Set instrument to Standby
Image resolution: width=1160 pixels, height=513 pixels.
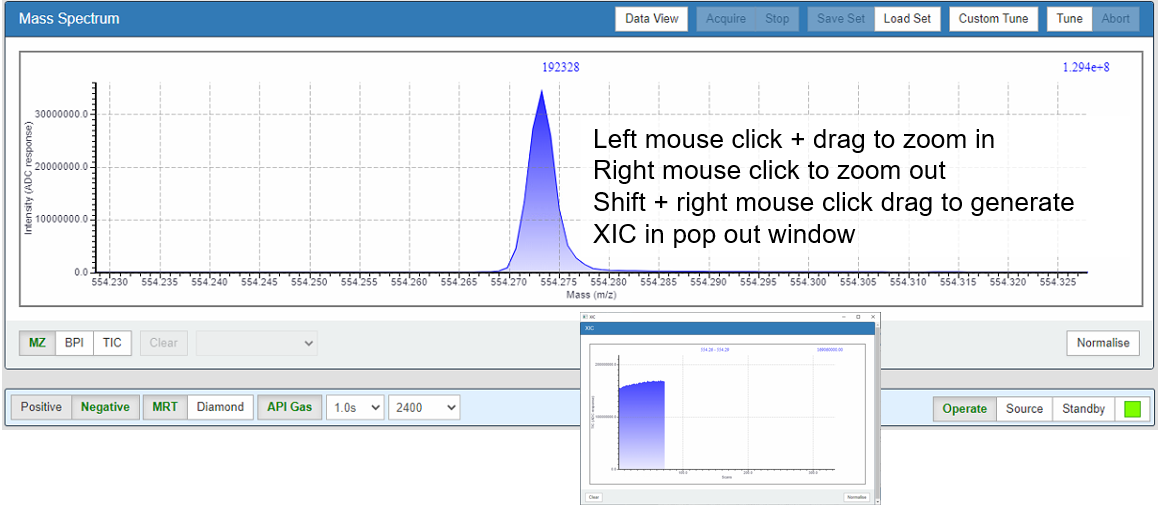[x=1081, y=409]
